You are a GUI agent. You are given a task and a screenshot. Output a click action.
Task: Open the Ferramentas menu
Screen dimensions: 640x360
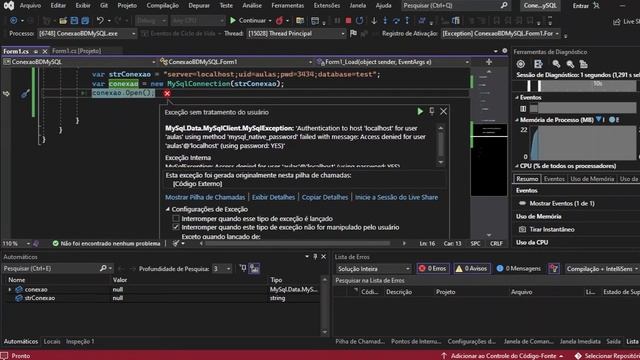(287, 5)
